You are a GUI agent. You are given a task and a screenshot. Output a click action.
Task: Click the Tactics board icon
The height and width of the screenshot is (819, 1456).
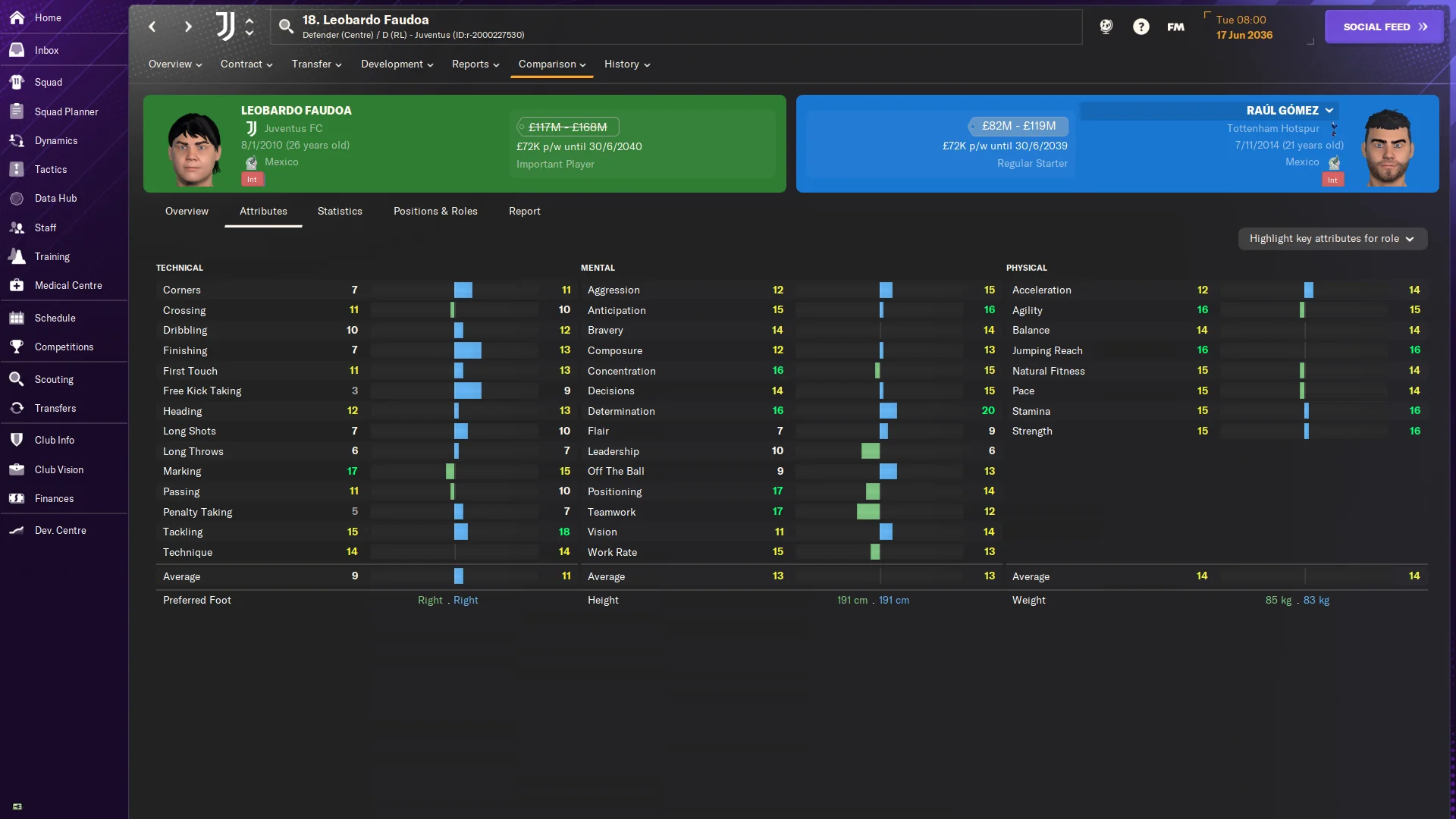pos(17,169)
